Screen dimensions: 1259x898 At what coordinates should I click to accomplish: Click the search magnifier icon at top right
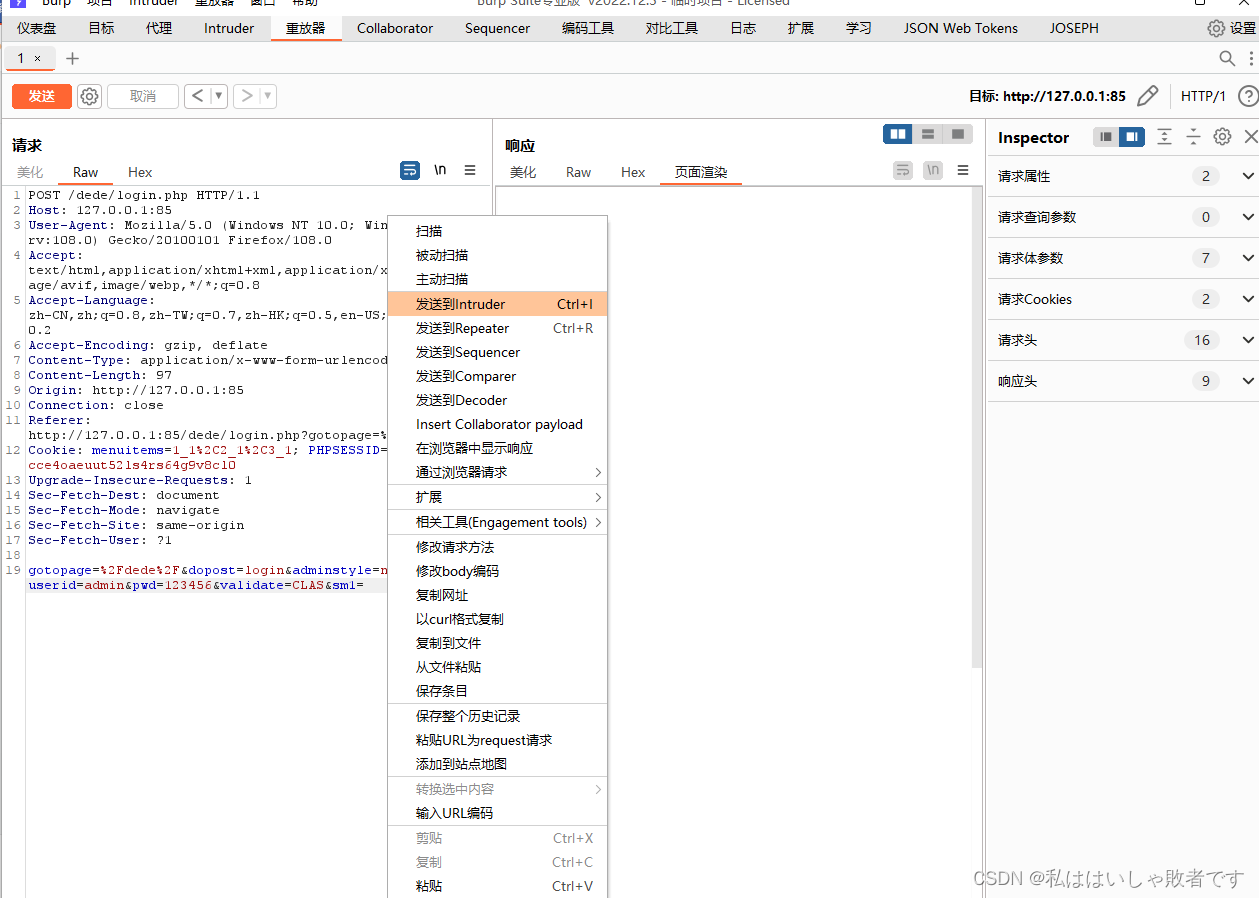(1227, 59)
